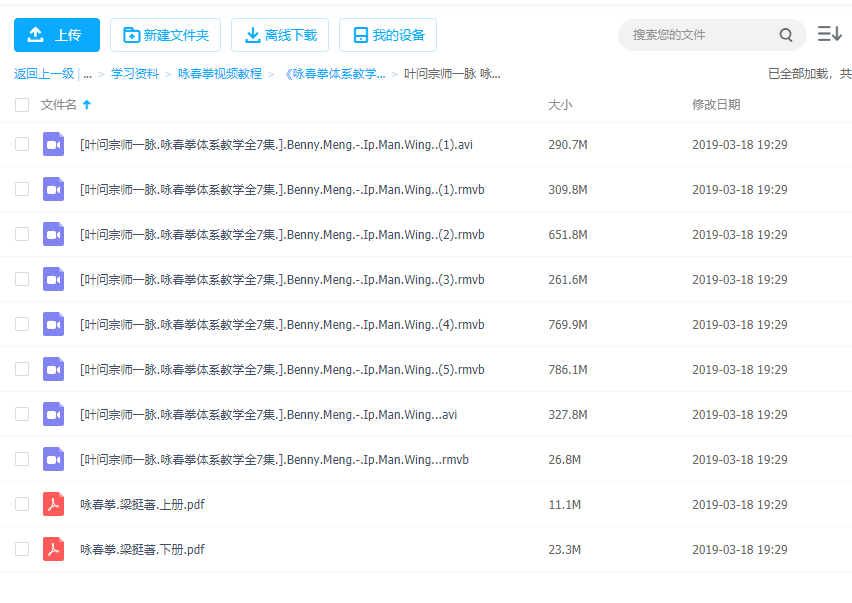Open 咏春拳.梁挺著.上册.pdf file name
The image size is (852, 603).
tap(142, 505)
